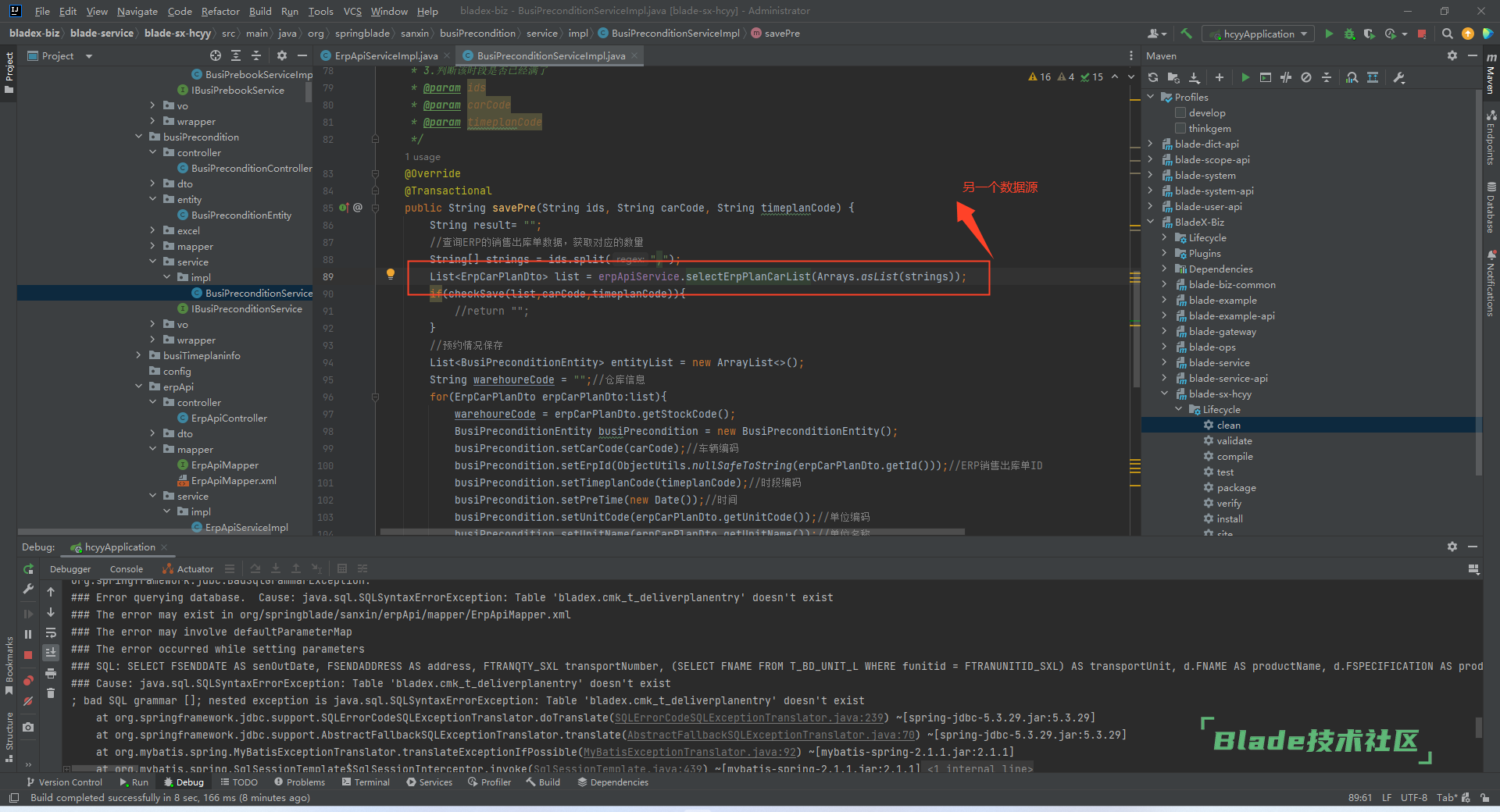1500x812 pixels.
Task: Rerun hcyyApplication in Debug panel
Action: [x=28, y=569]
